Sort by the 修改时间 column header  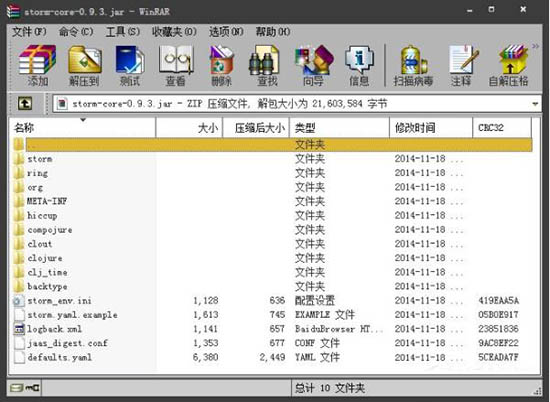[431, 128]
